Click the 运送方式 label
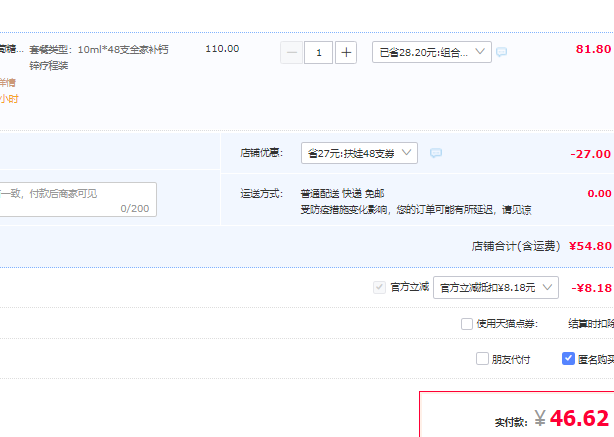Image resolution: width=614 pixels, height=437 pixels. click(262, 194)
